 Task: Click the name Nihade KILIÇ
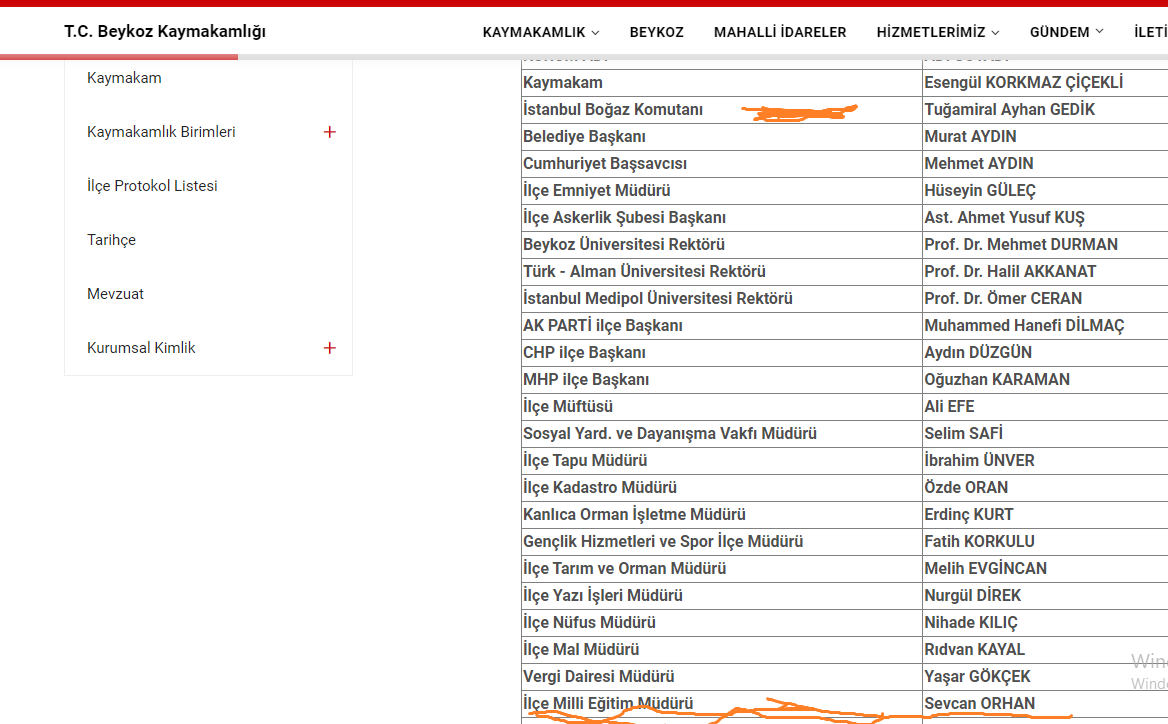[971, 623]
